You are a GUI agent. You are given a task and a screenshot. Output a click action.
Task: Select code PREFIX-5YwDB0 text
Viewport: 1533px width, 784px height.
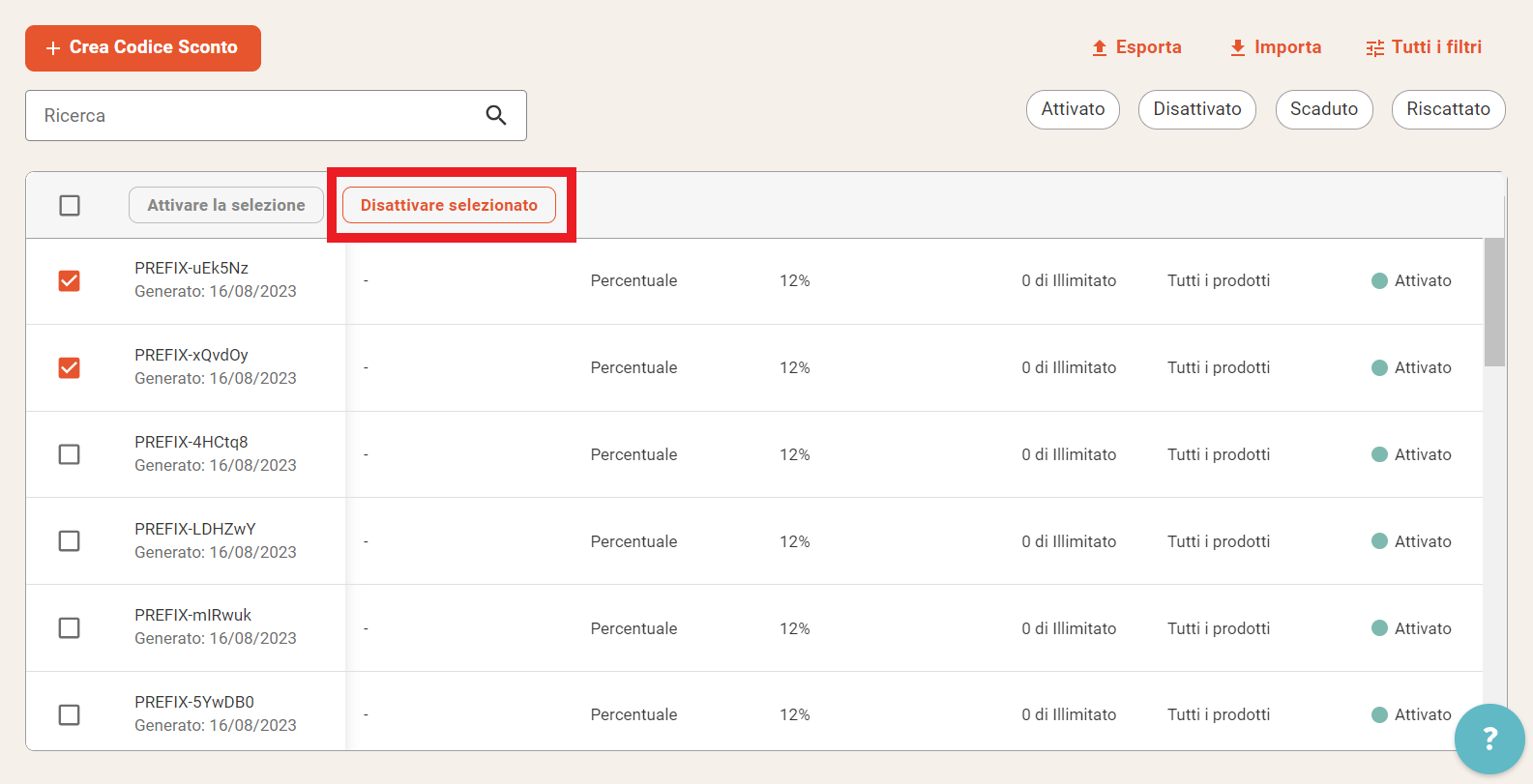[x=194, y=702]
